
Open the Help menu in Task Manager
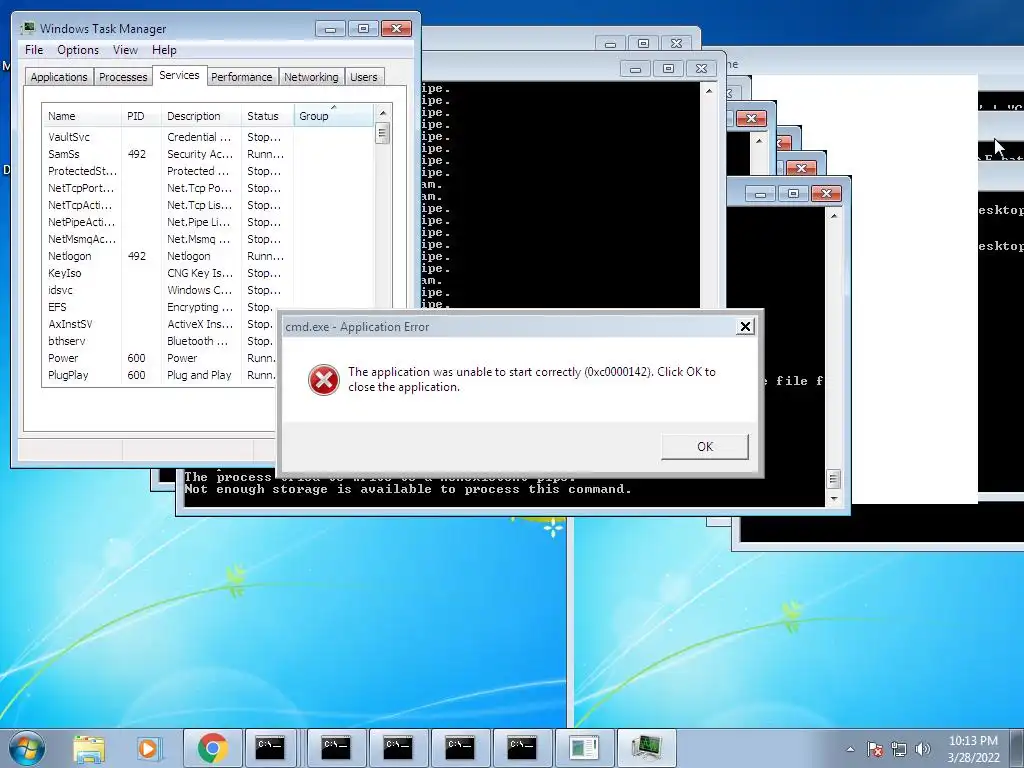click(x=164, y=50)
